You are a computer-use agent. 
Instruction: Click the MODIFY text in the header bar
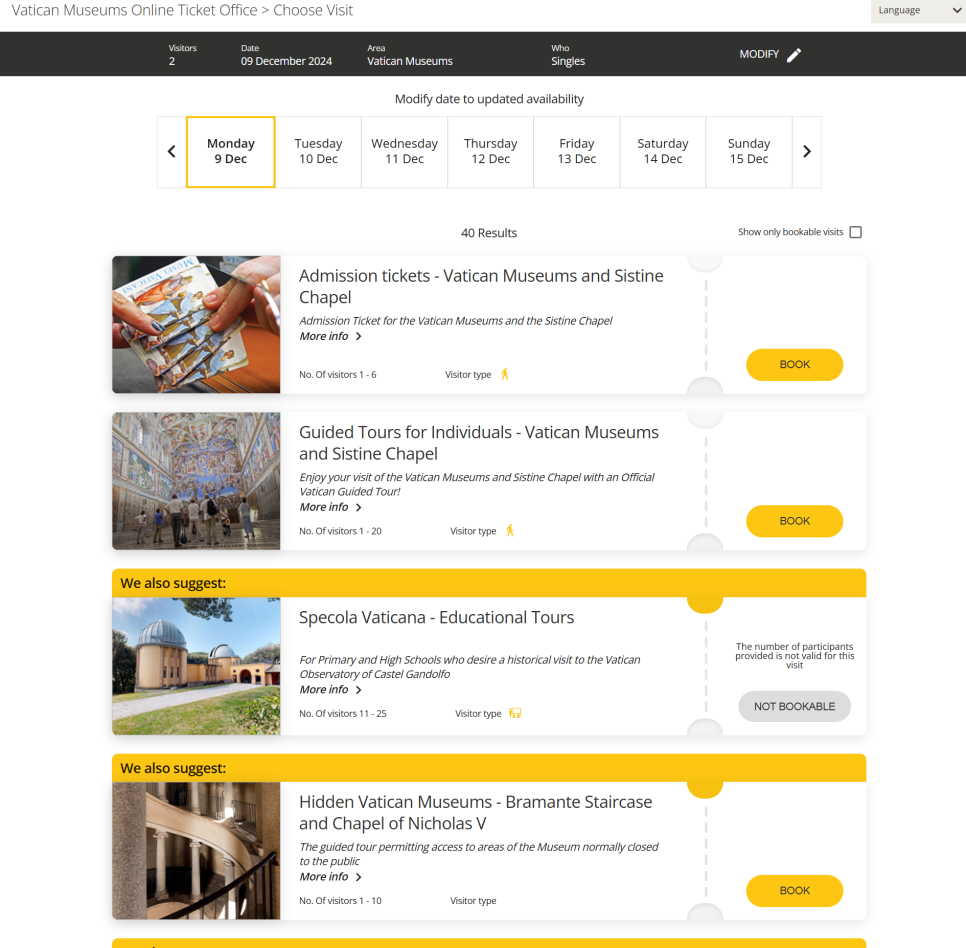pyautogui.click(x=759, y=54)
